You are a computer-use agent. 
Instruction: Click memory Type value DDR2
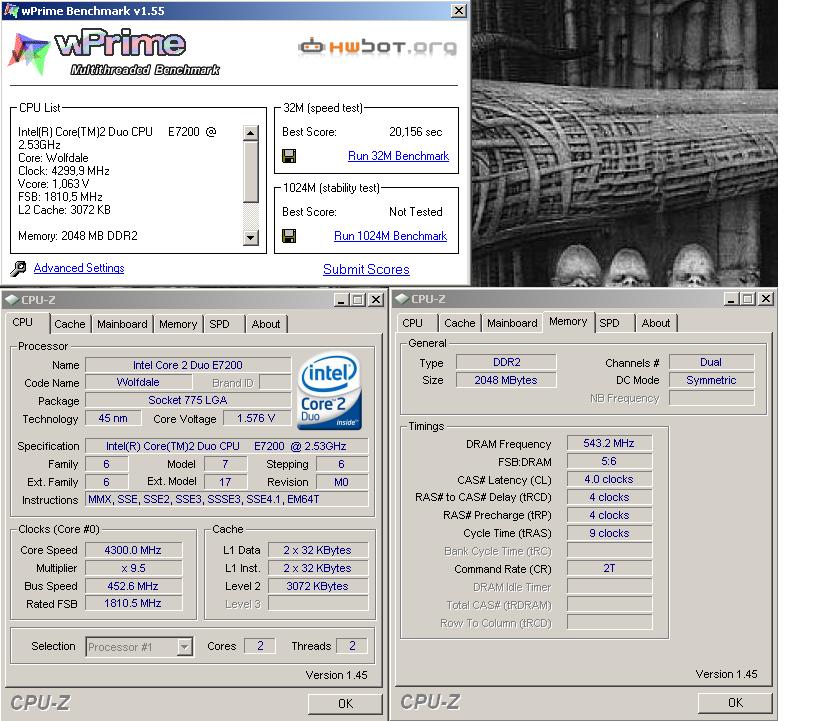(506, 362)
